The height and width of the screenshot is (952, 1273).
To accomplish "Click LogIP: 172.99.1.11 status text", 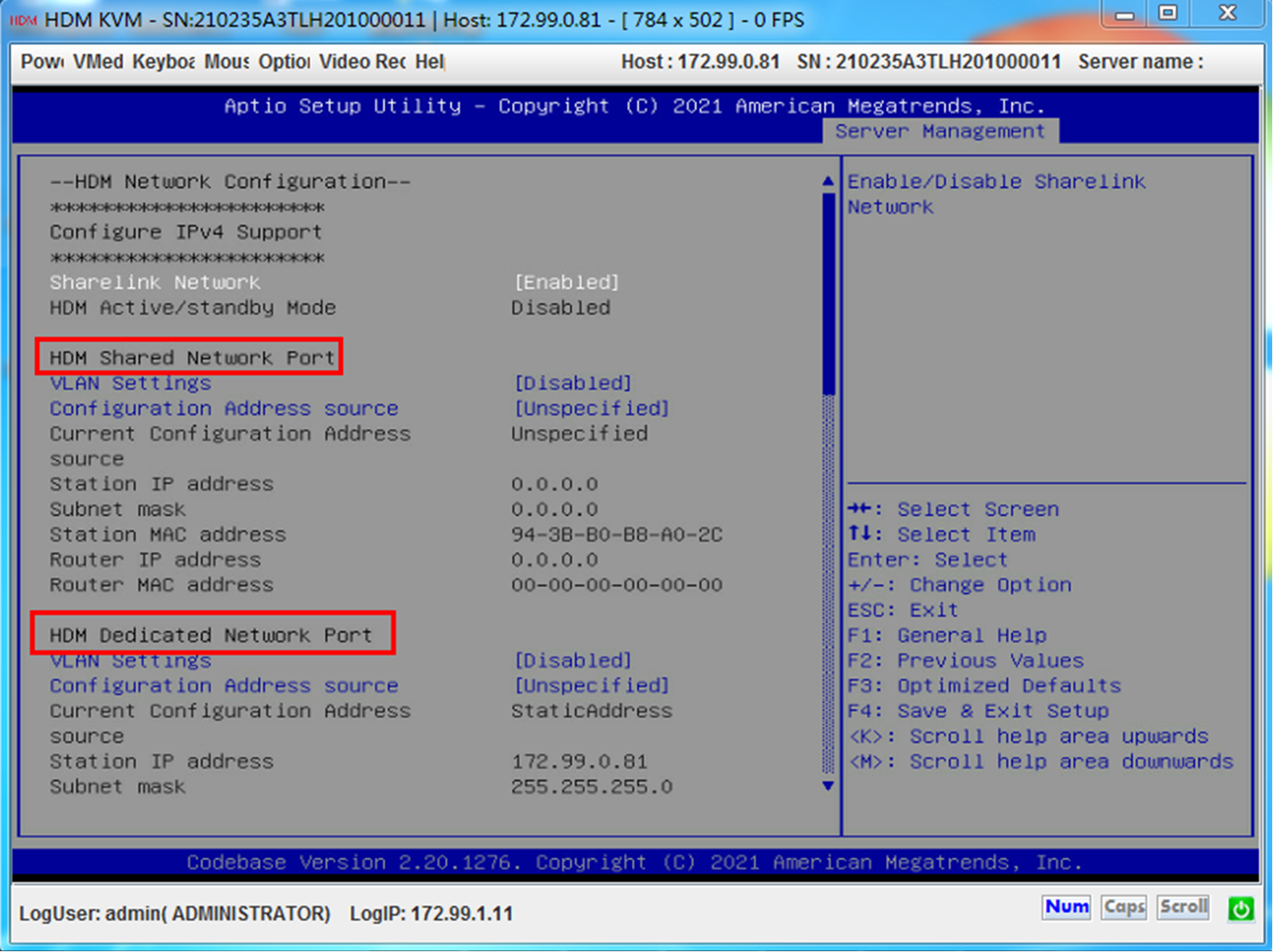I will [x=432, y=914].
